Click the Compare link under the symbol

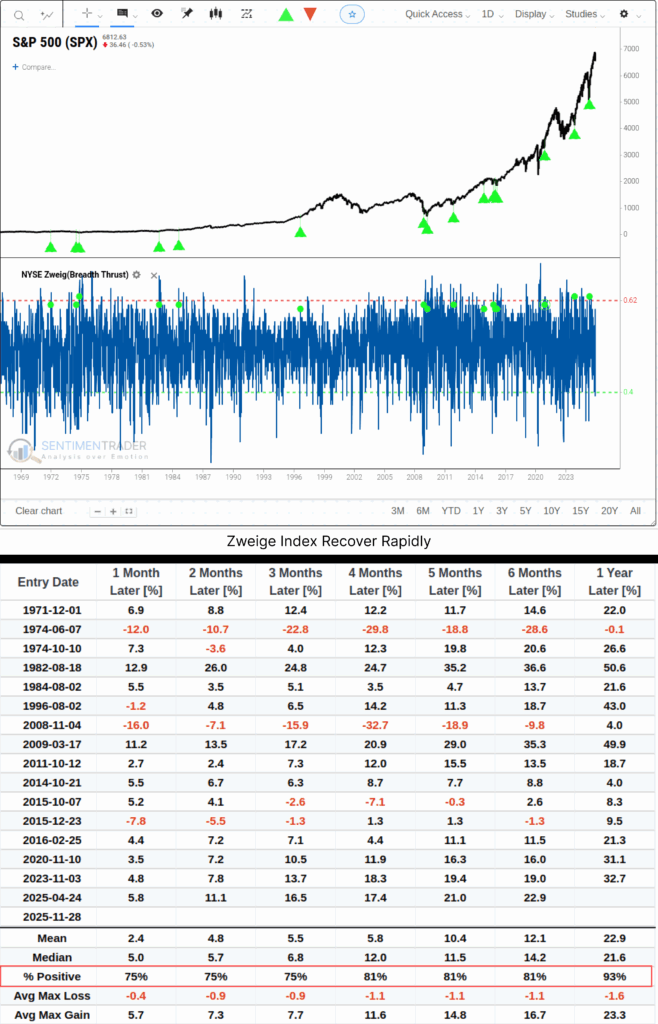tap(35, 67)
